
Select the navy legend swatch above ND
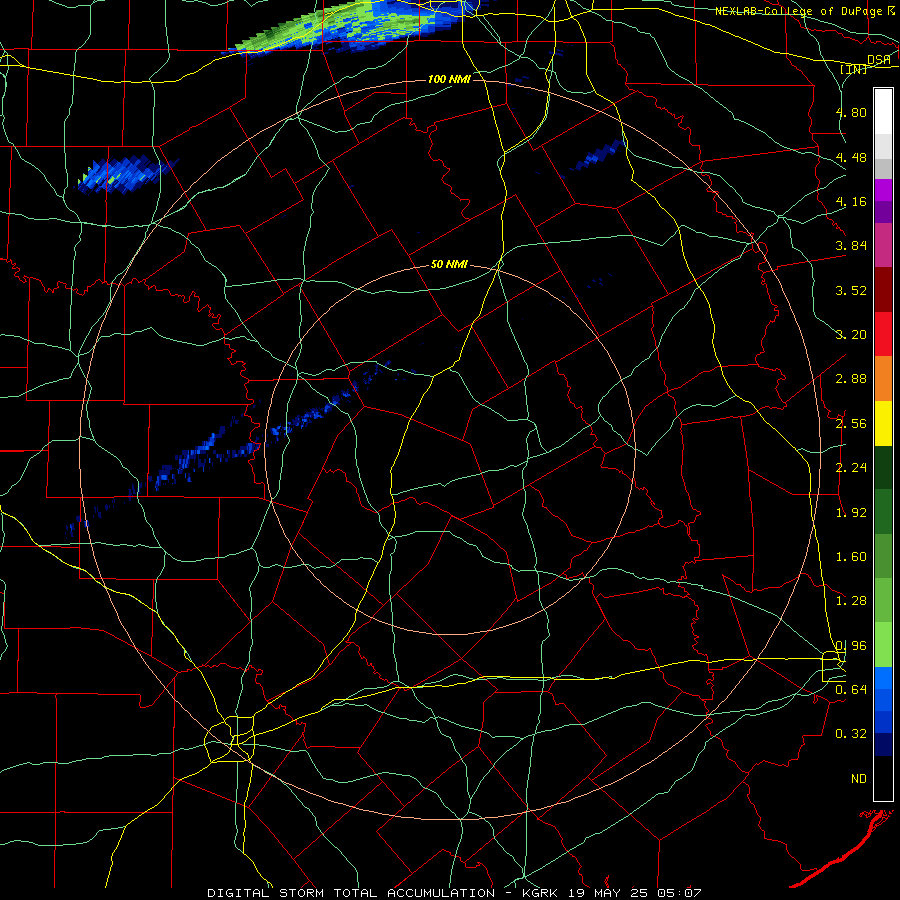[883, 744]
